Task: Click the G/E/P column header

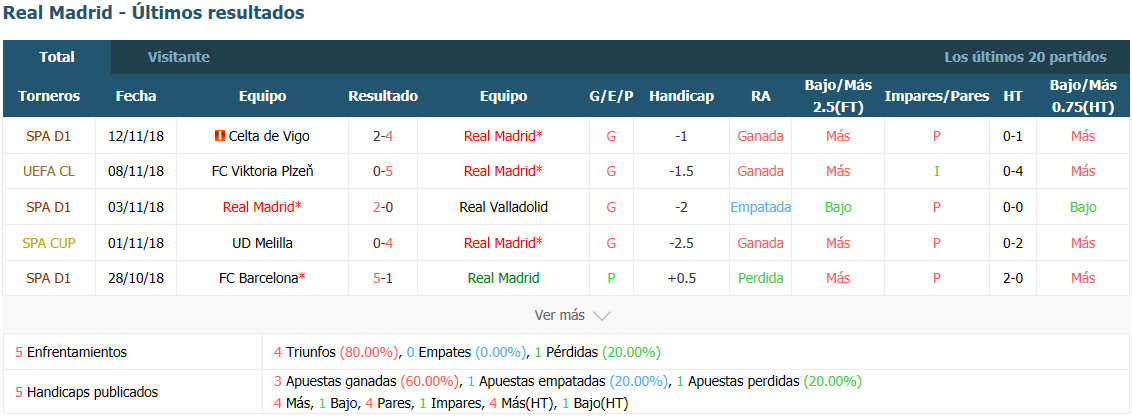Action: (x=611, y=96)
